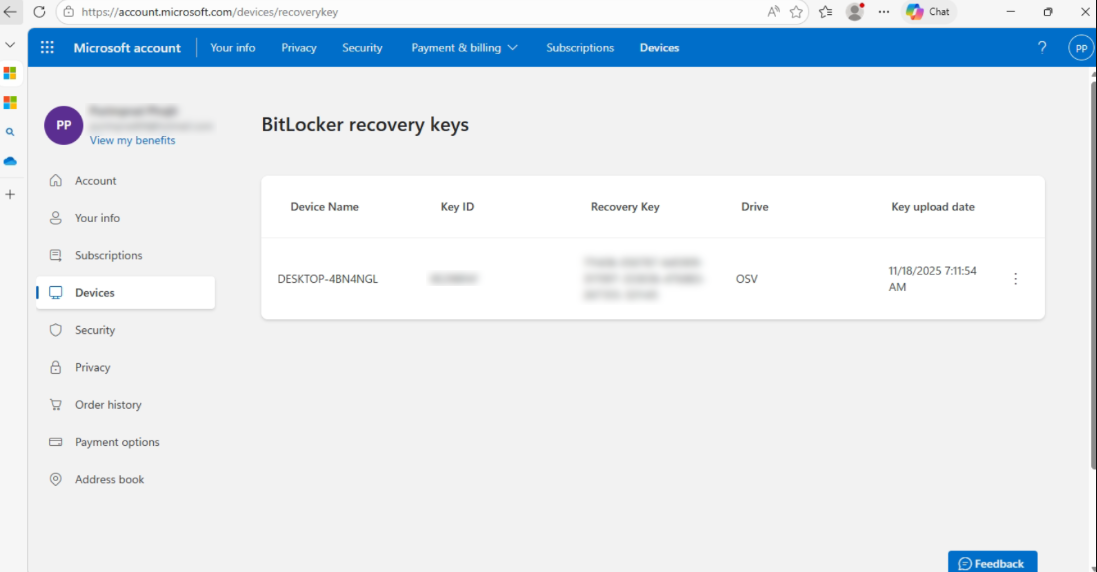The width and height of the screenshot is (1097, 572).
Task: Open PP account manager in header
Action: point(1082,48)
